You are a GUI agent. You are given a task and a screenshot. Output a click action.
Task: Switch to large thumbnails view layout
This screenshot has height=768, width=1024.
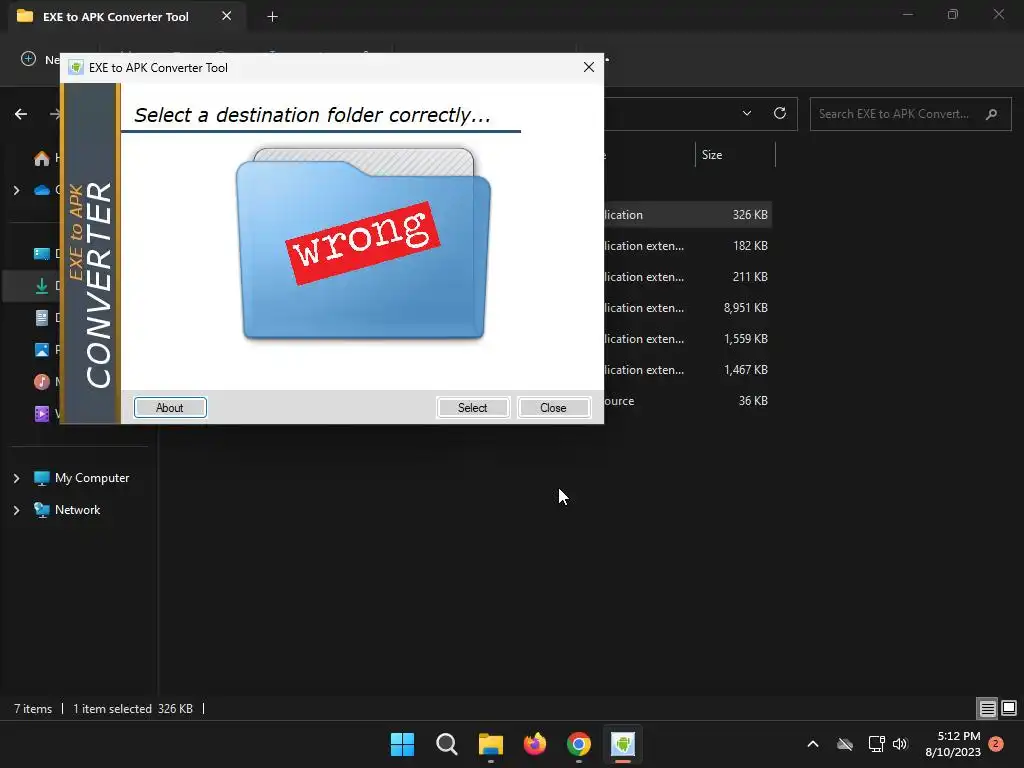(x=1009, y=708)
